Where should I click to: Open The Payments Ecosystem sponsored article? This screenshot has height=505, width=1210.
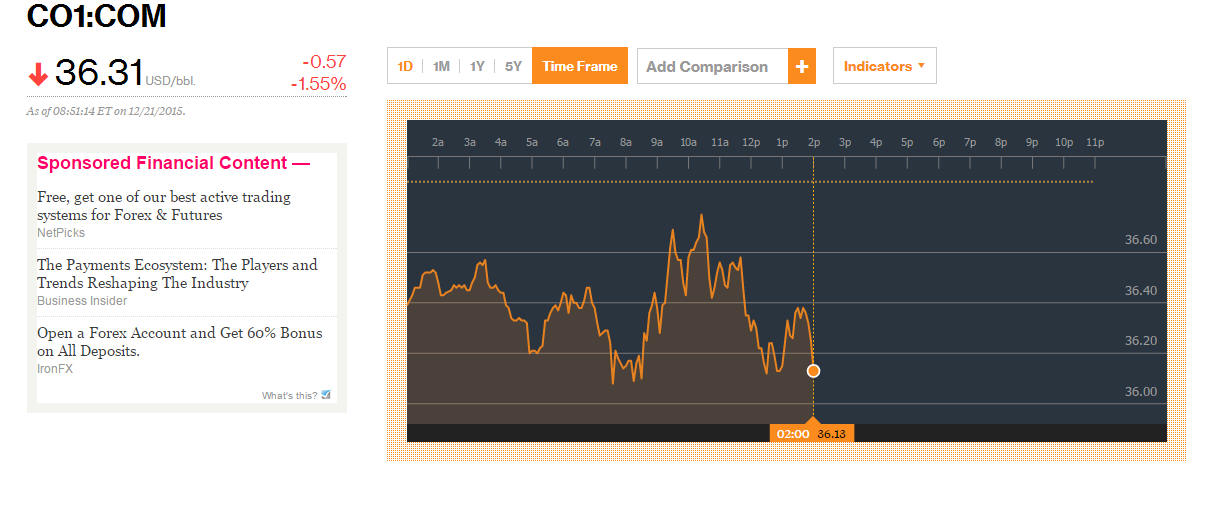click(177, 274)
